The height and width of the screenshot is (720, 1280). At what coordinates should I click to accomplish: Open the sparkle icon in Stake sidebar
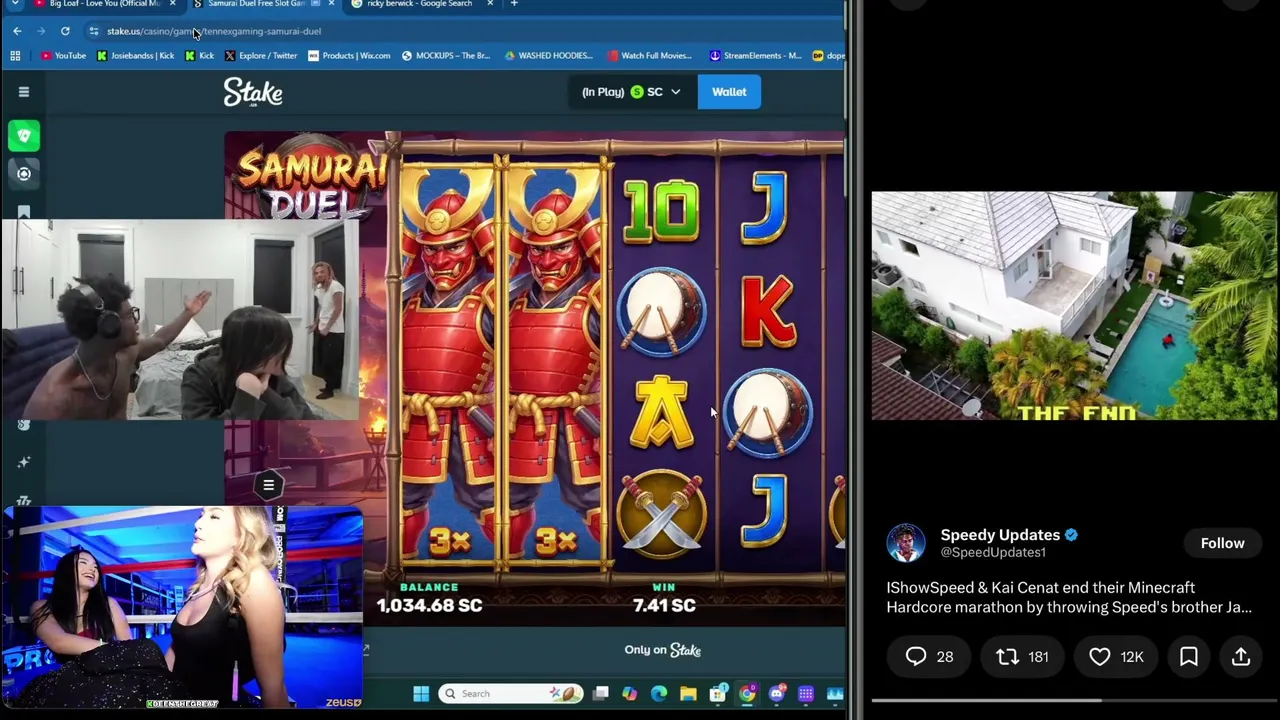point(24,462)
